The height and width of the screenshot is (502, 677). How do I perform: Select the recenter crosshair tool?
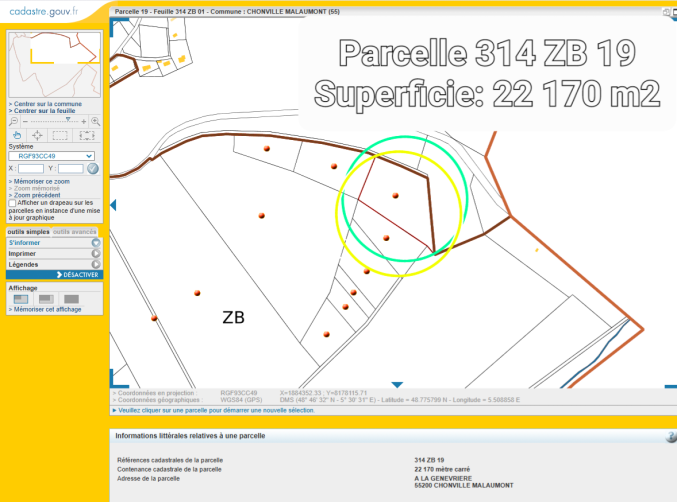point(38,135)
